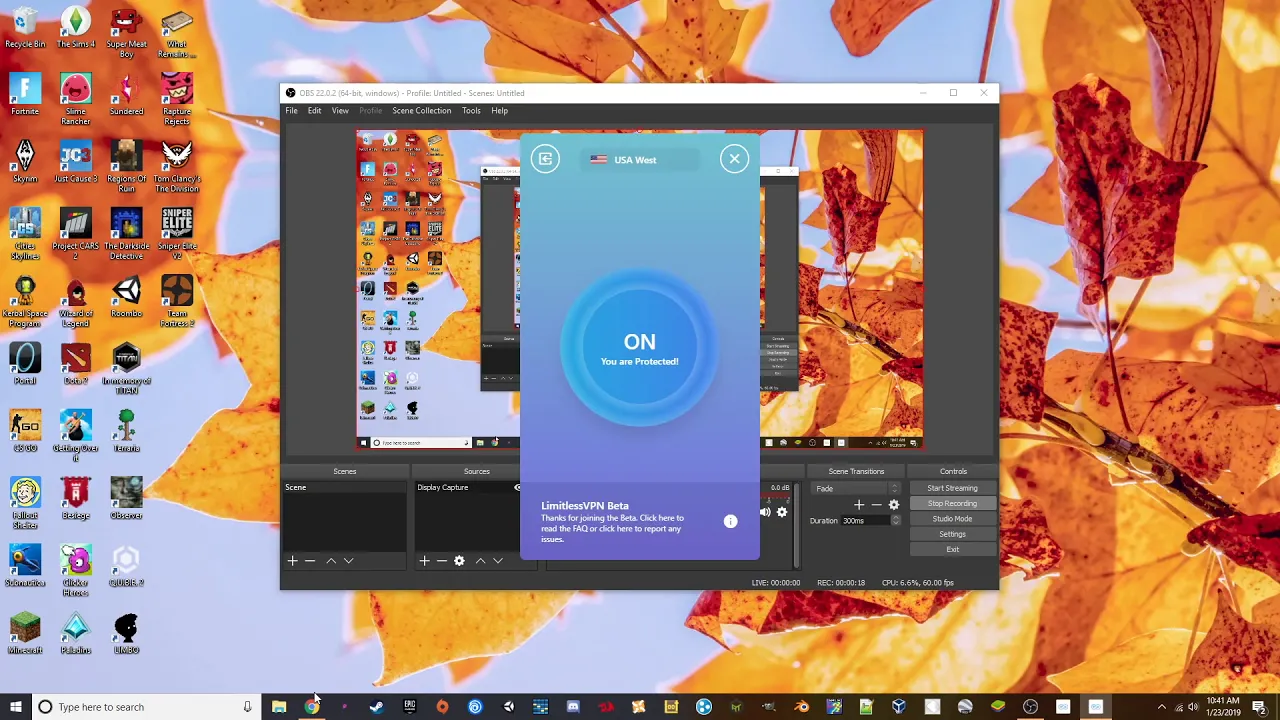Click the Cortana microphone icon in the search box

point(247,707)
